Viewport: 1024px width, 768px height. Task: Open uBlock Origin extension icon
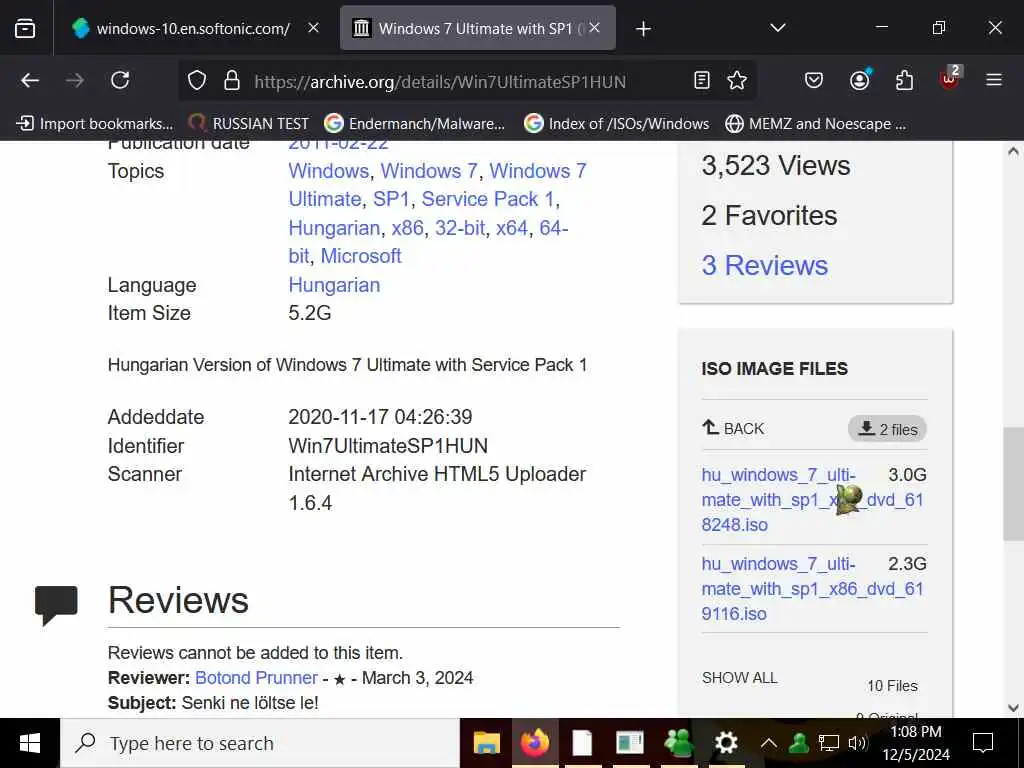click(950, 79)
